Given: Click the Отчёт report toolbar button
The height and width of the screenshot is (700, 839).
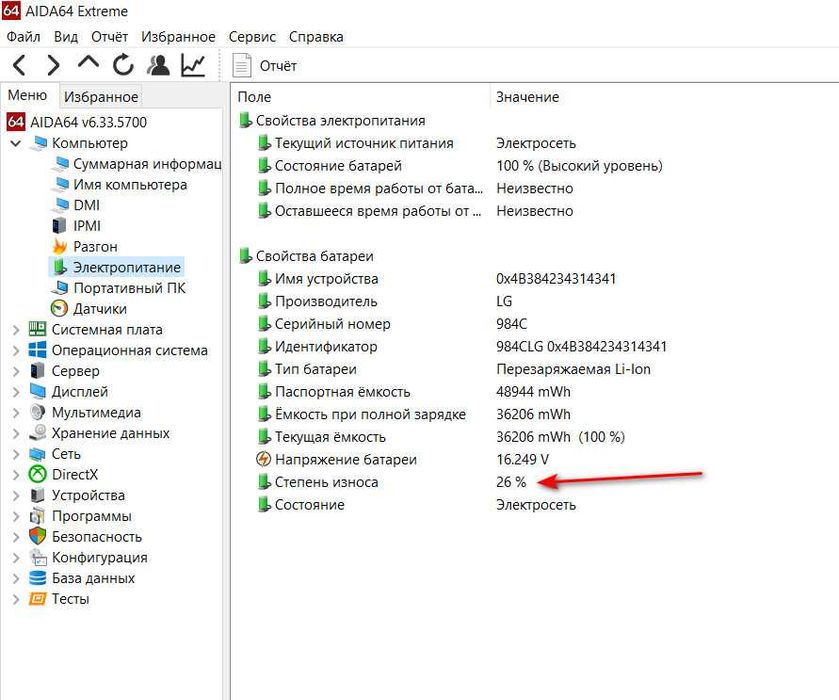Looking at the screenshot, I should [x=266, y=66].
